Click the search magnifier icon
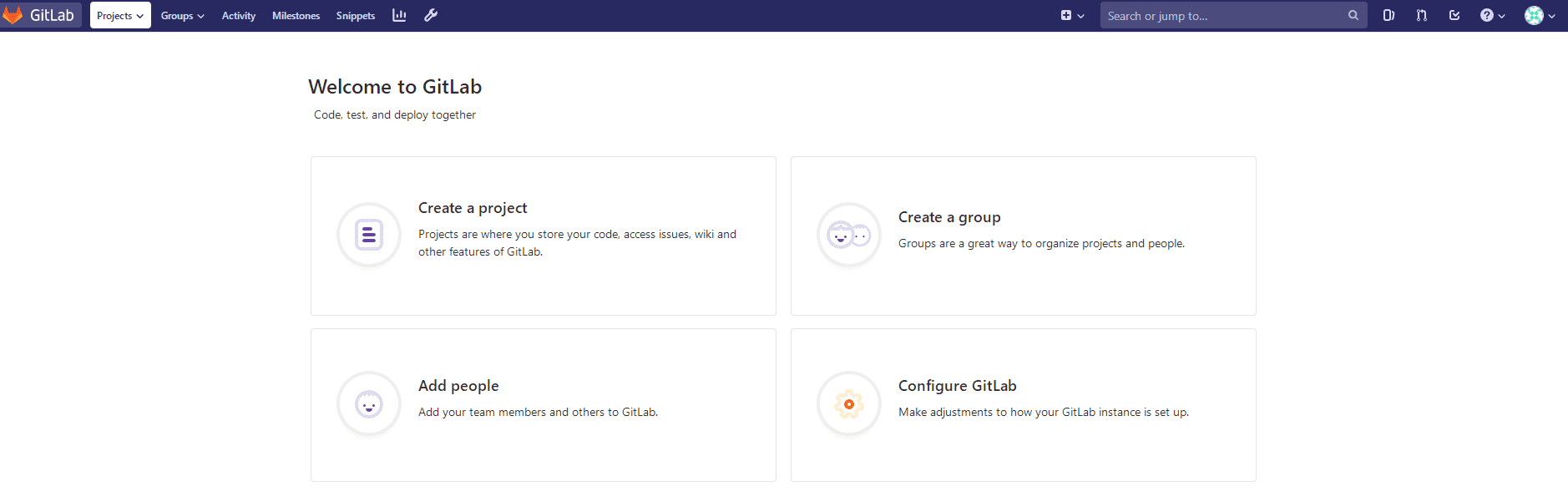This screenshot has width=1568, height=492. (1353, 15)
